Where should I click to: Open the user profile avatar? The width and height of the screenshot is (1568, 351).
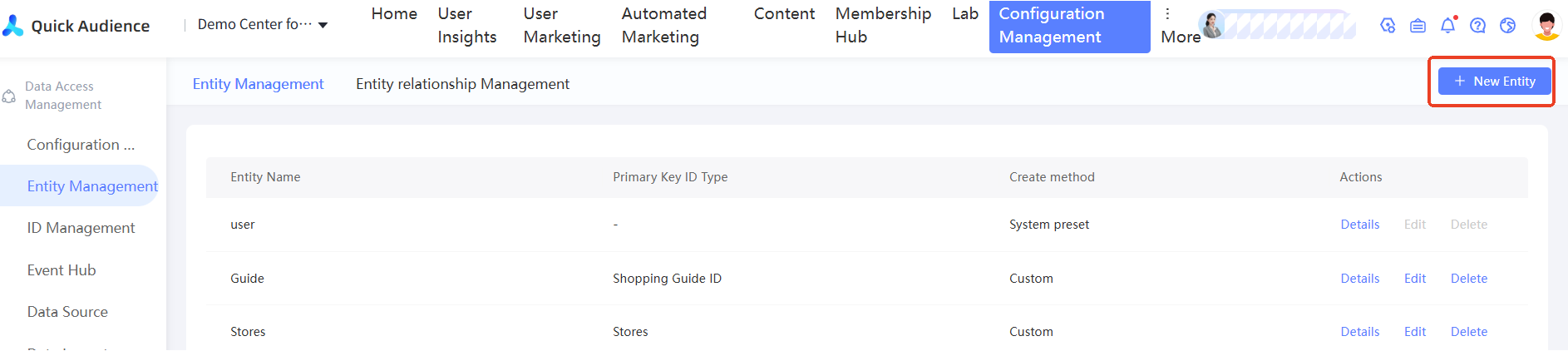pos(1546,26)
